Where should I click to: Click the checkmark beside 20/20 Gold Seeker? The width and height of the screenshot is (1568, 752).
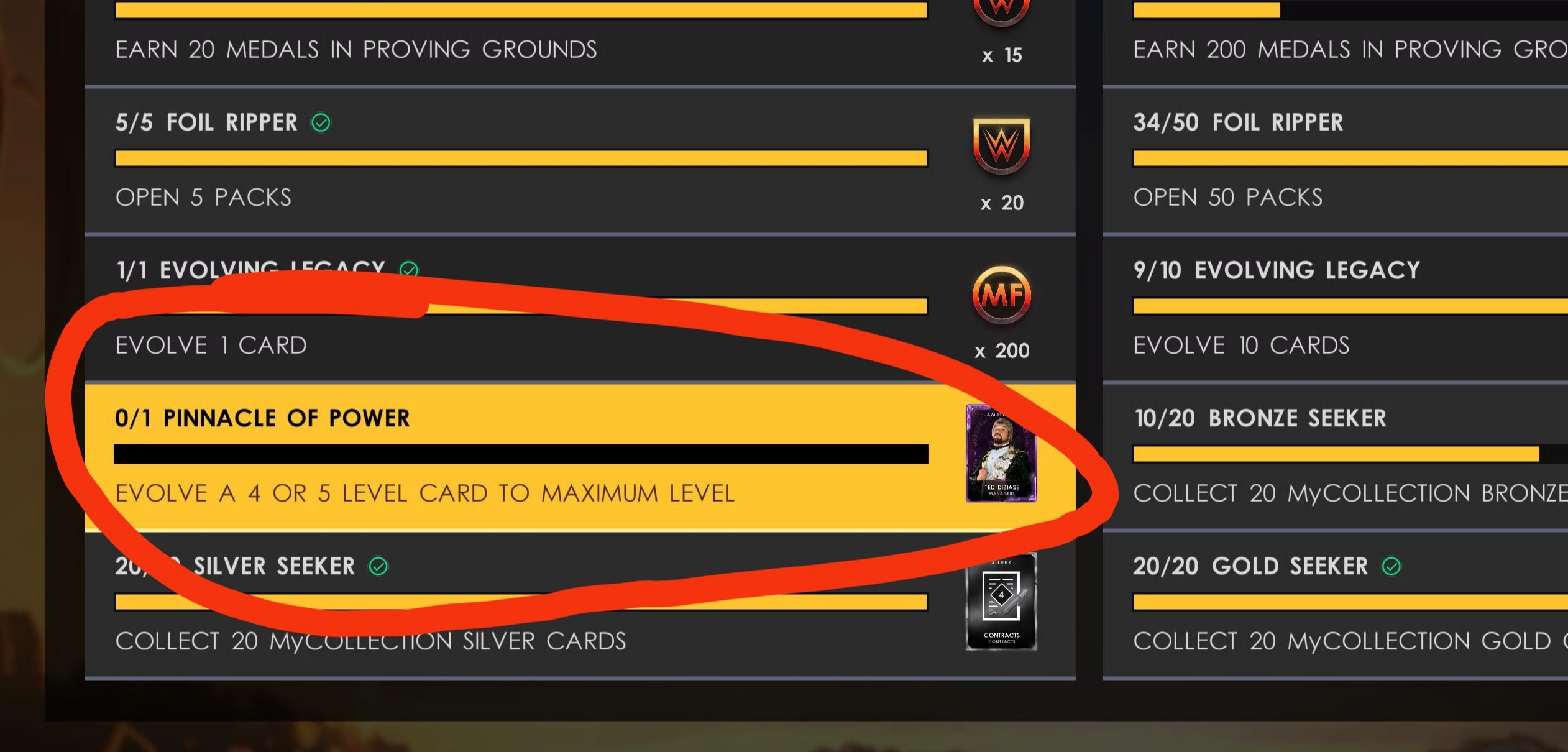pyautogui.click(x=1391, y=566)
